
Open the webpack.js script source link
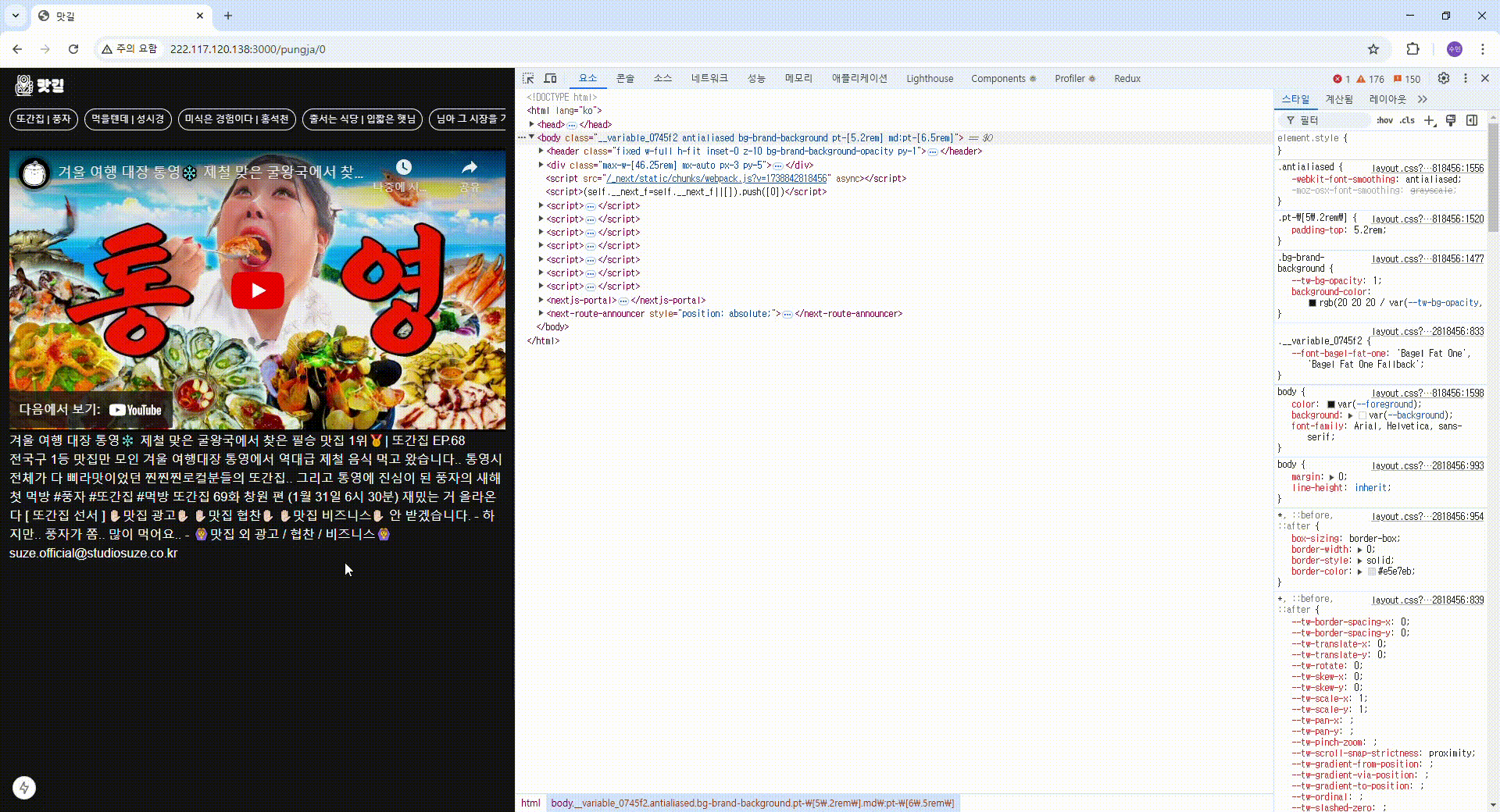pos(716,179)
